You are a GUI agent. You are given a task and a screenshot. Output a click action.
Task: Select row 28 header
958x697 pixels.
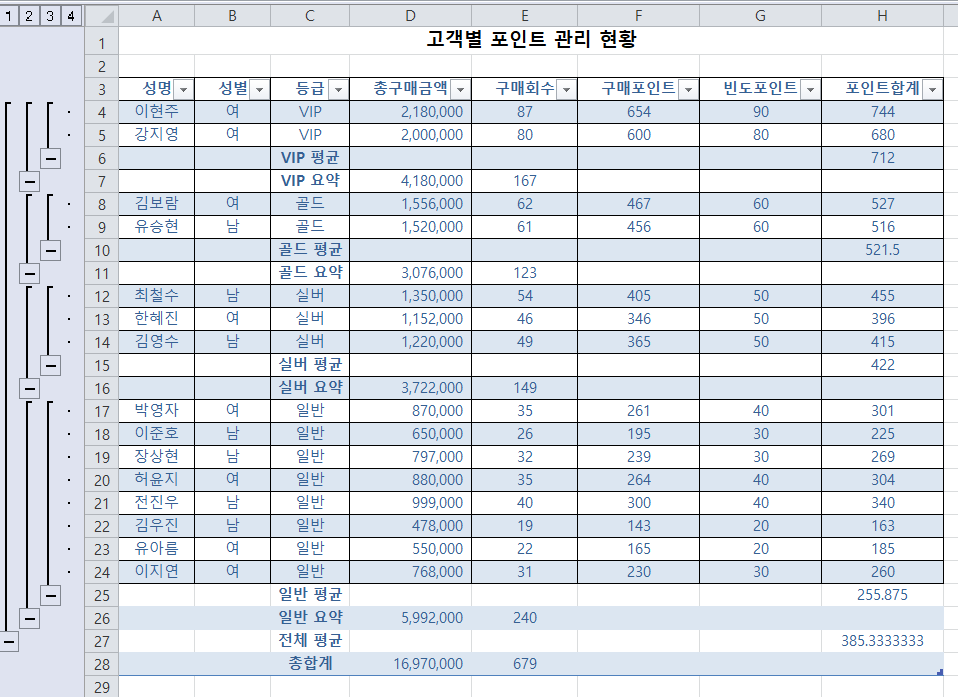[101, 664]
